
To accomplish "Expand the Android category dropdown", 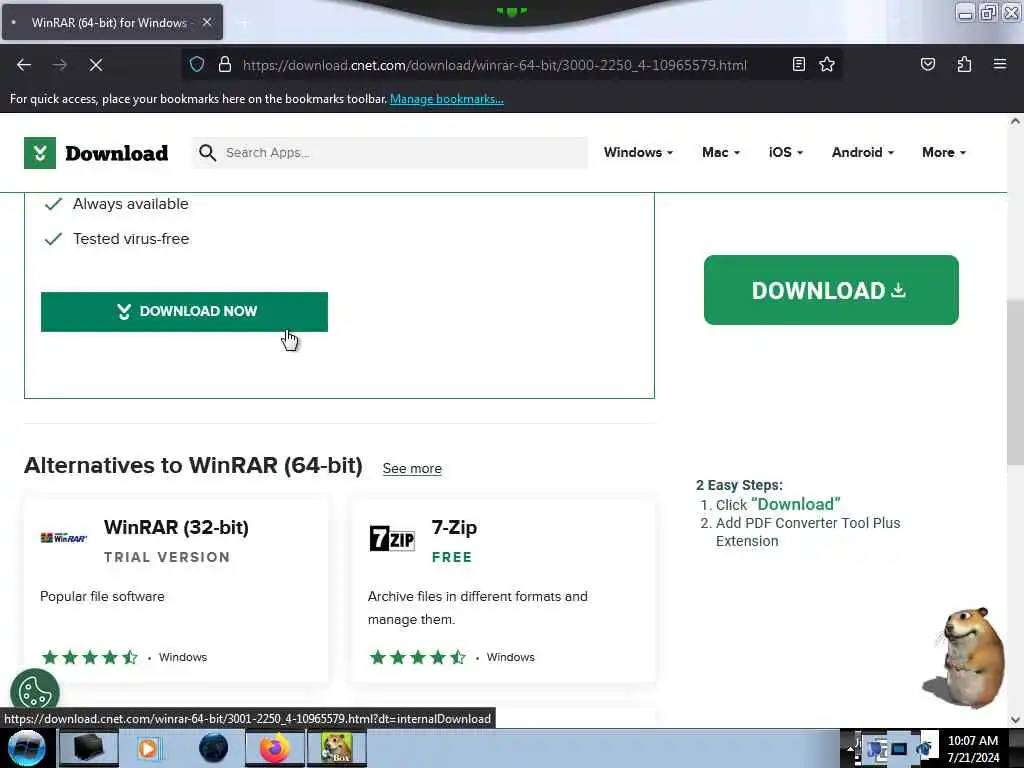I will (863, 152).
